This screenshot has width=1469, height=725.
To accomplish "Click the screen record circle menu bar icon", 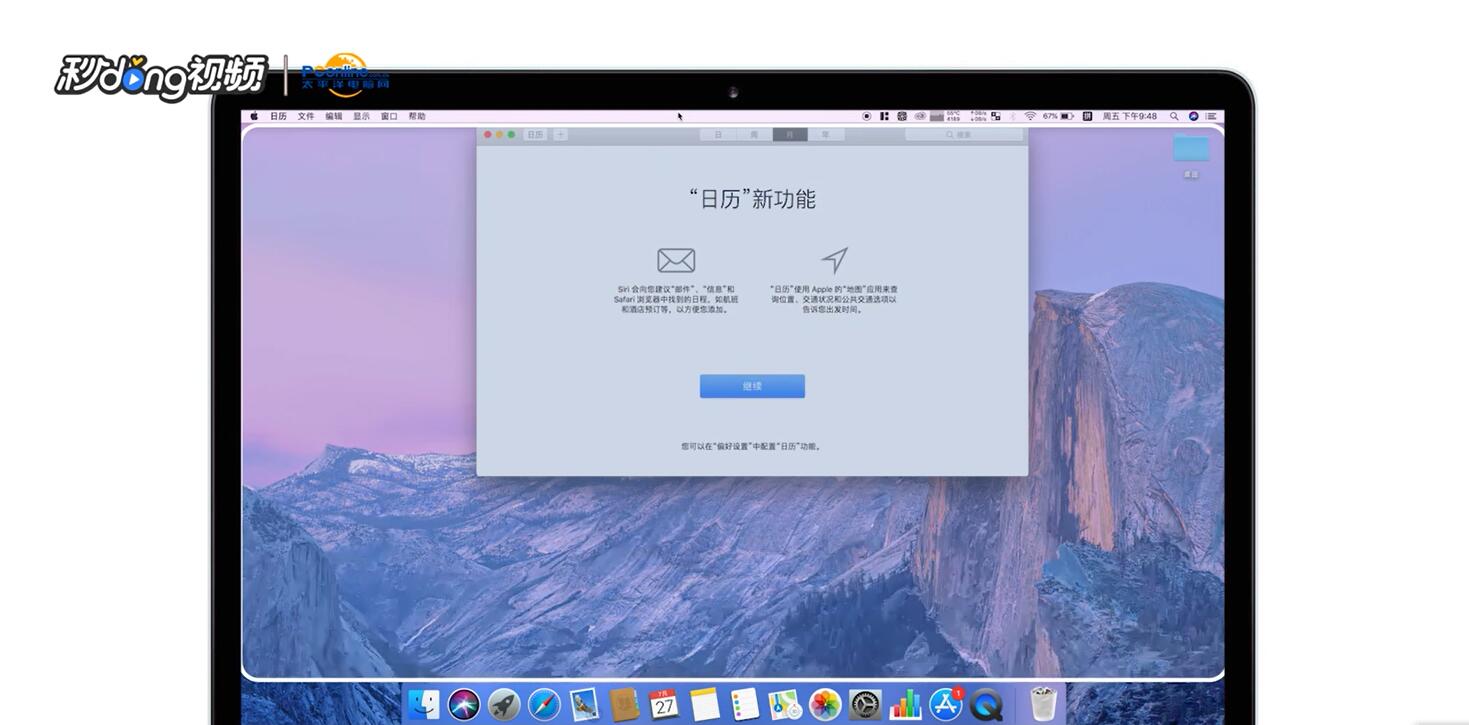I will 866,116.
